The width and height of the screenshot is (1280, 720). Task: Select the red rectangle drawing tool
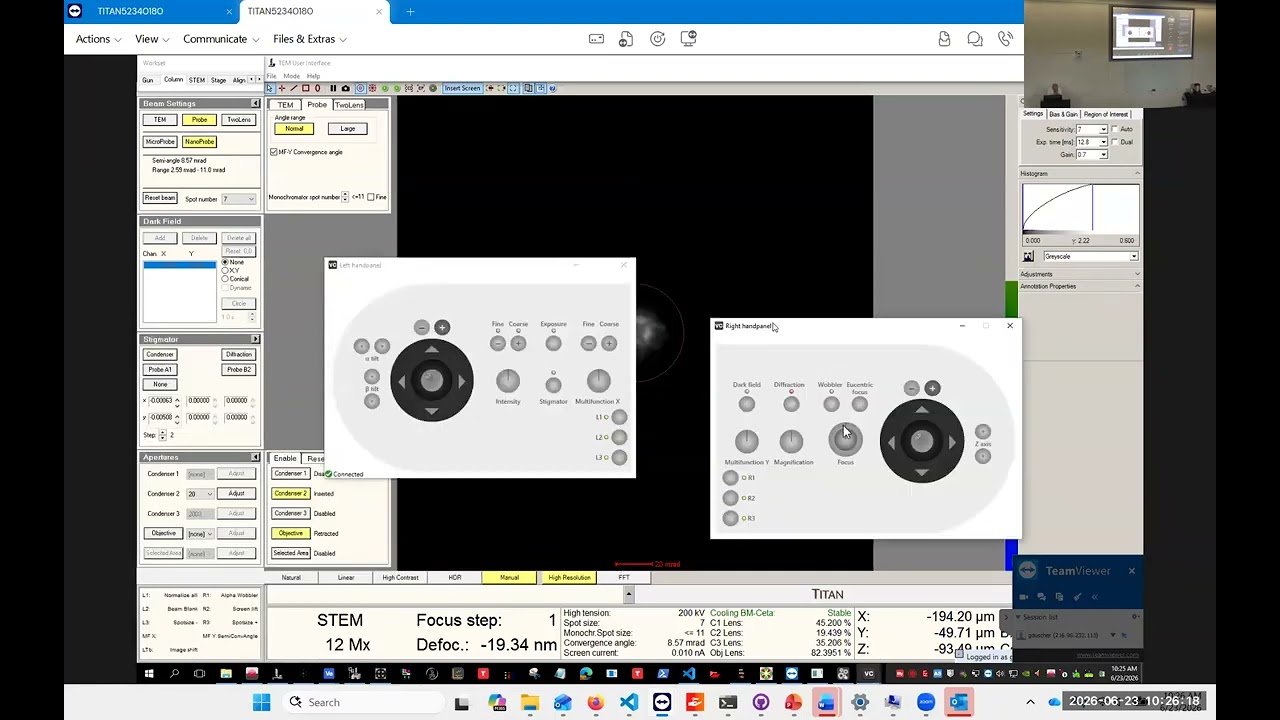[306, 88]
